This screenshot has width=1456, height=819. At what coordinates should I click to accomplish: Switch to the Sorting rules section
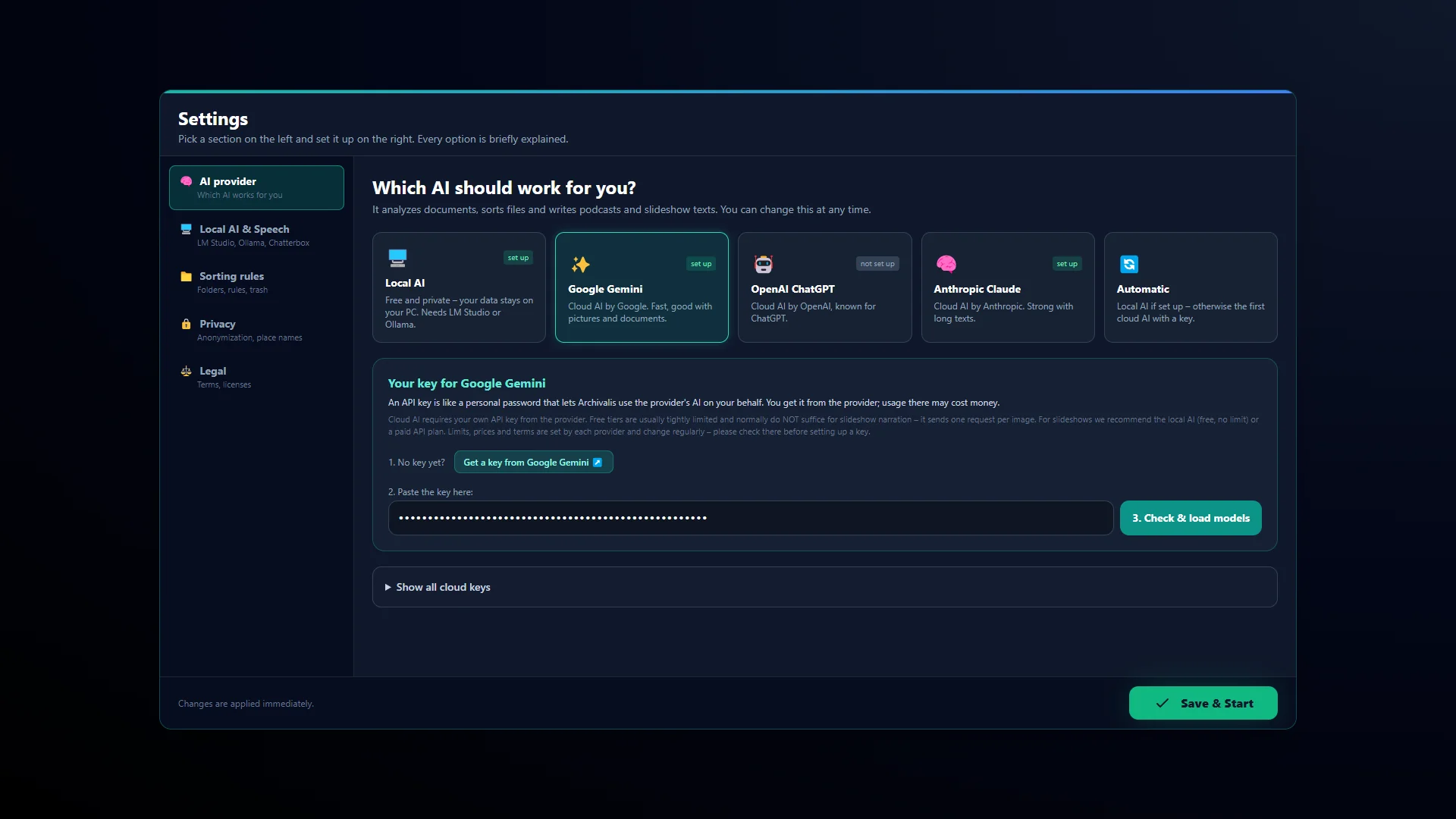[256, 282]
